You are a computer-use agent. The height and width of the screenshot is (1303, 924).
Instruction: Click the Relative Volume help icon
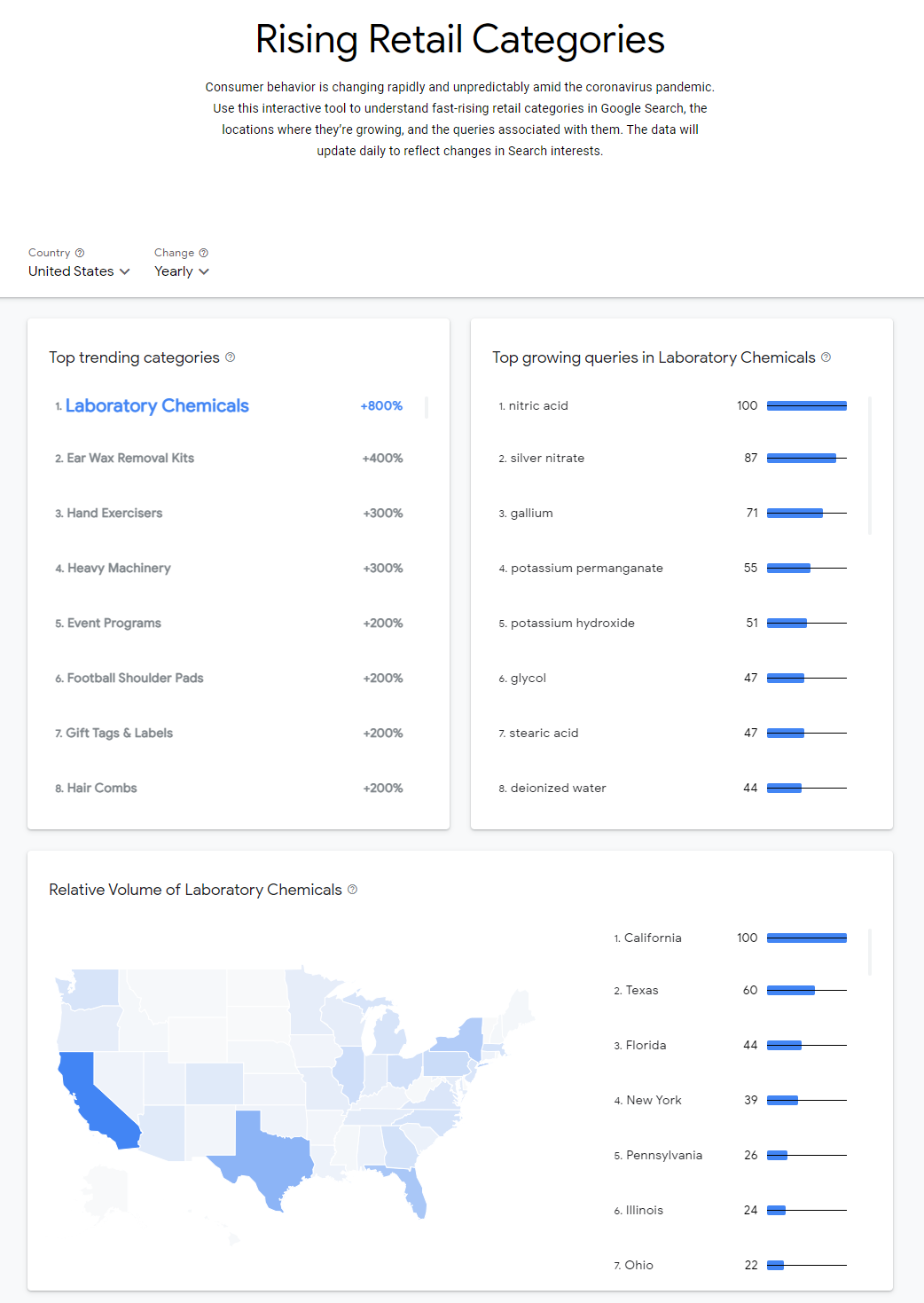[352, 890]
